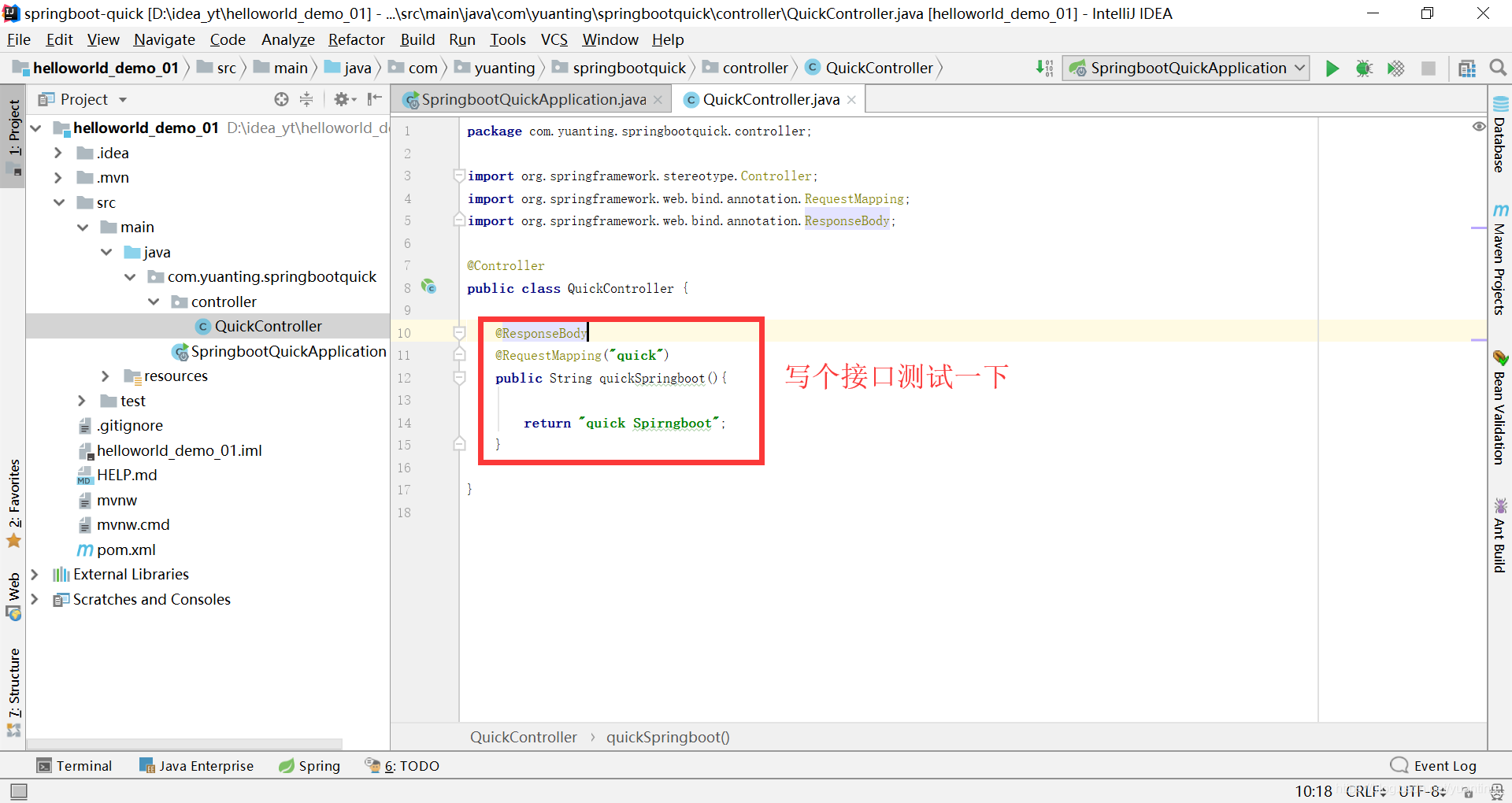Image resolution: width=1512 pixels, height=803 pixels.
Task: Click the build project arrow icon
Action: coord(1044,68)
